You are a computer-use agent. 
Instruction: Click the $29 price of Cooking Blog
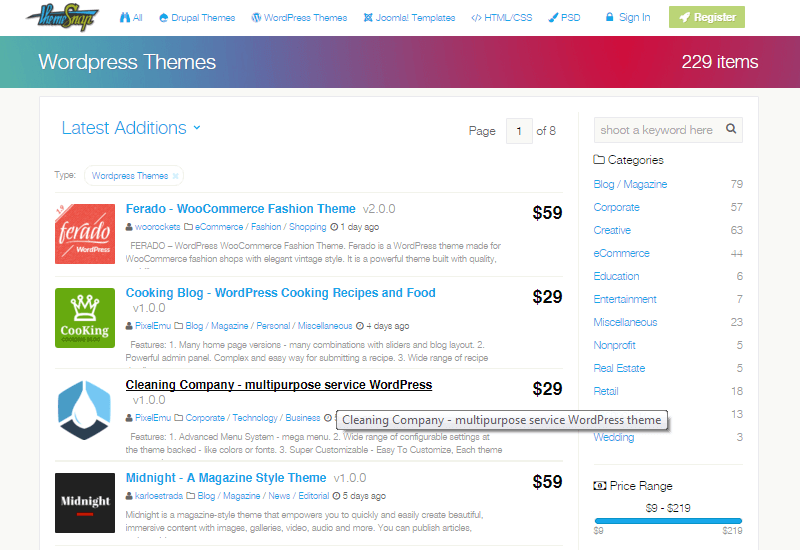click(x=547, y=296)
